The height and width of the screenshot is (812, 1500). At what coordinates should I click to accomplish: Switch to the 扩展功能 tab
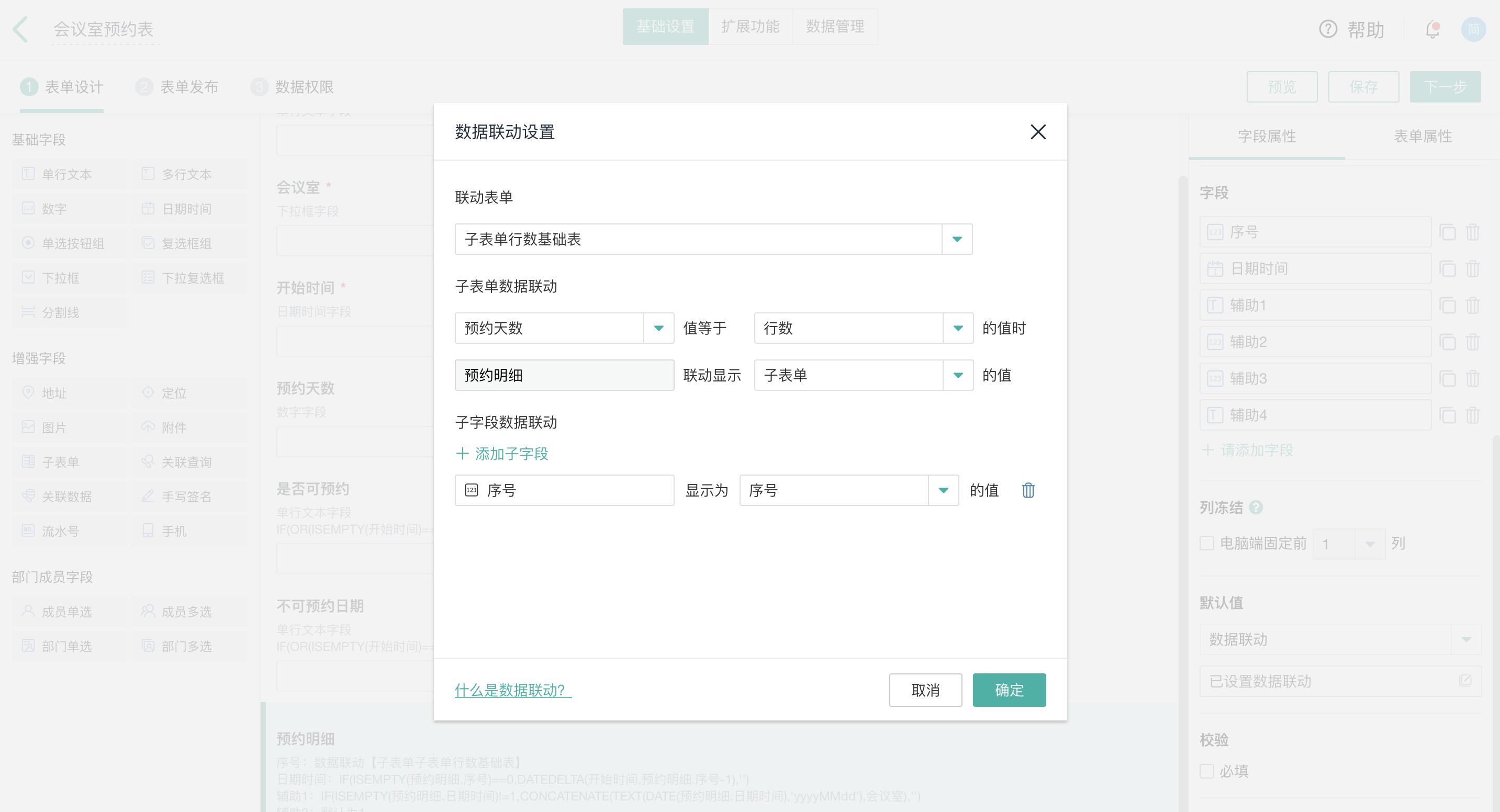click(x=750, y=26)
